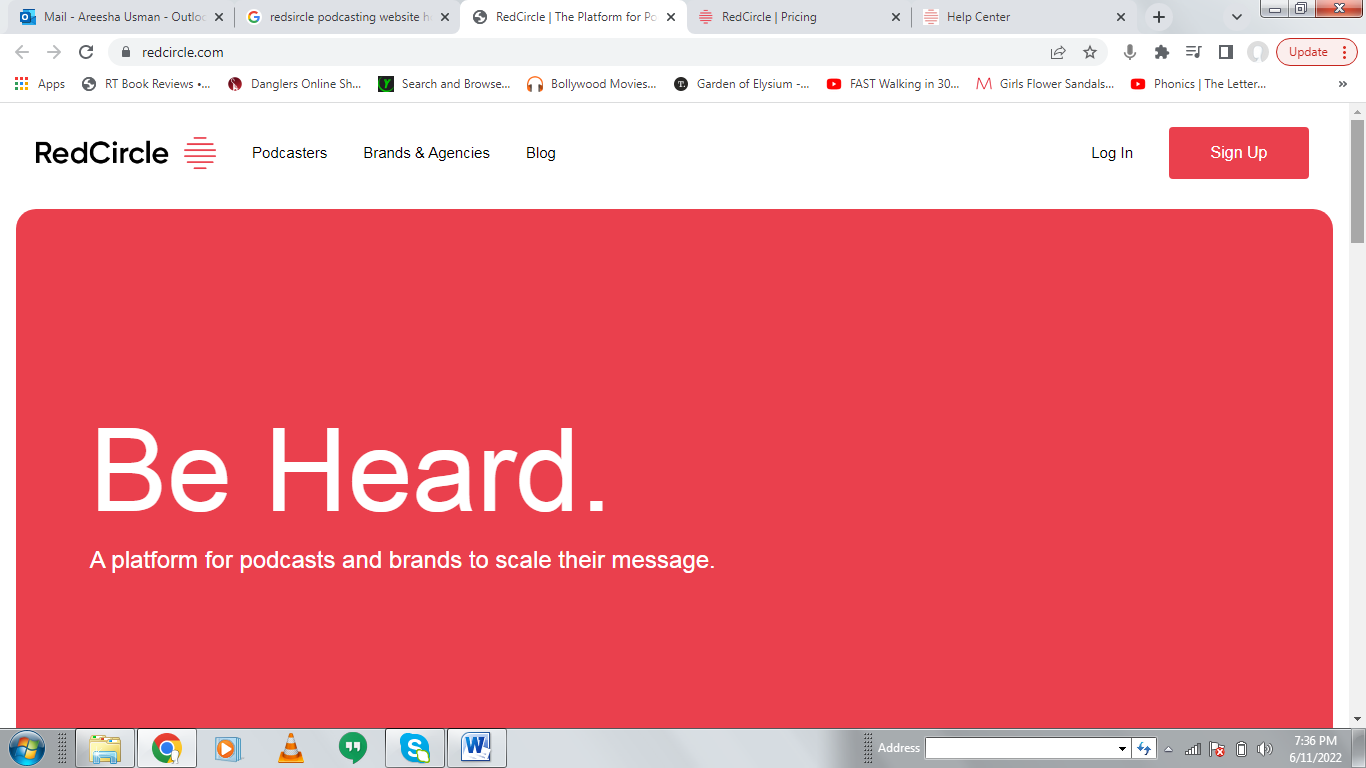1366x768 pixels.
Task: Open Skype from the taskbar
Action: [x=414, y=748]
